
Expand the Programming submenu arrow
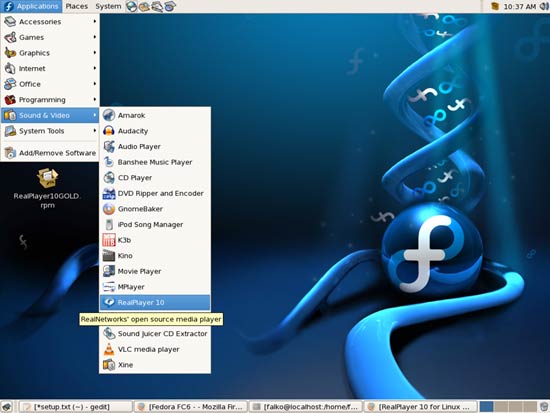point(95,99)
